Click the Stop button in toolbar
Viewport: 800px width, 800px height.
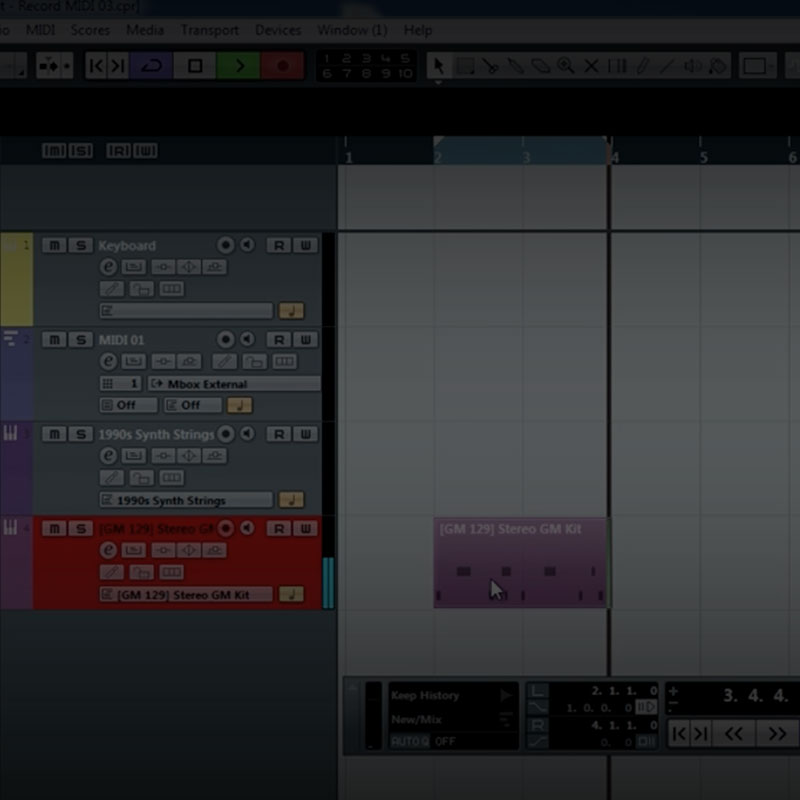195,65
